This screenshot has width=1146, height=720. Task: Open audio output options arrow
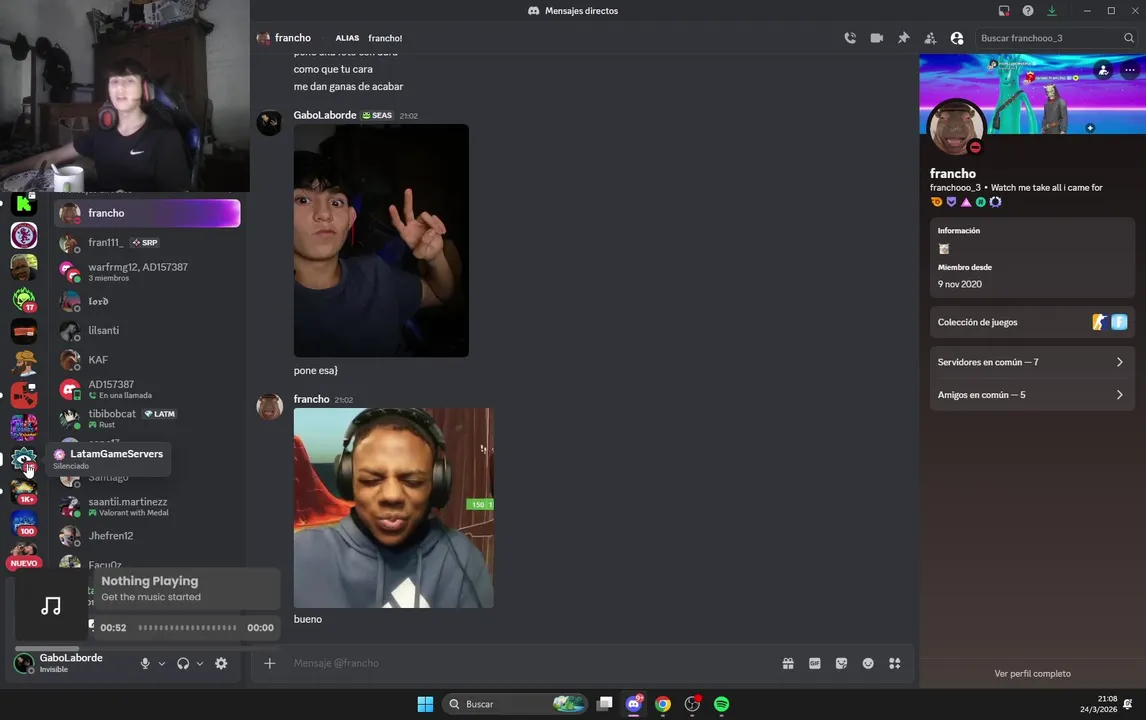200,664
